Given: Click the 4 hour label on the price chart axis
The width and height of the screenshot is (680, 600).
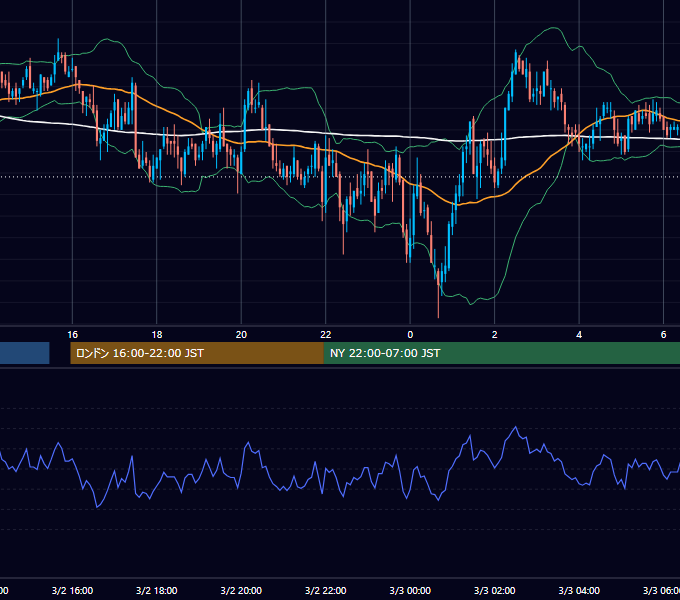Looking at the screenshot, I should click(579, 335).
